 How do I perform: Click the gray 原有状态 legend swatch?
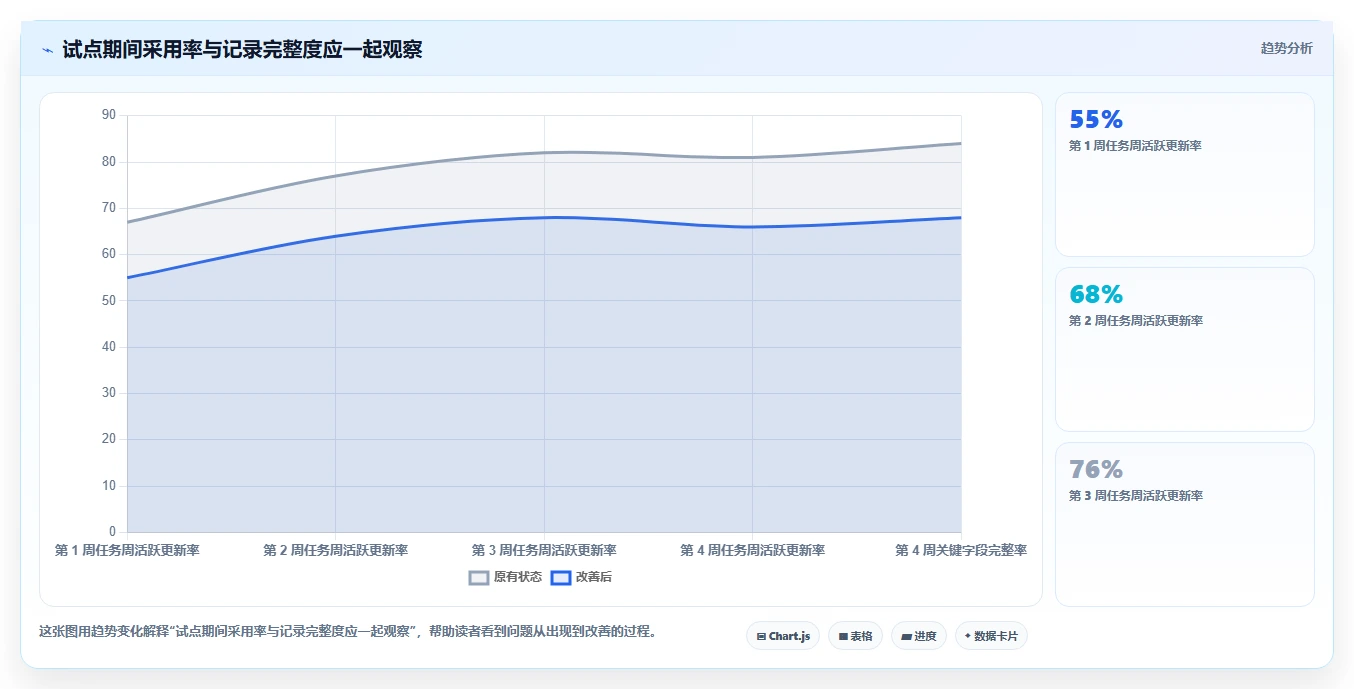(x=479, y=577)
